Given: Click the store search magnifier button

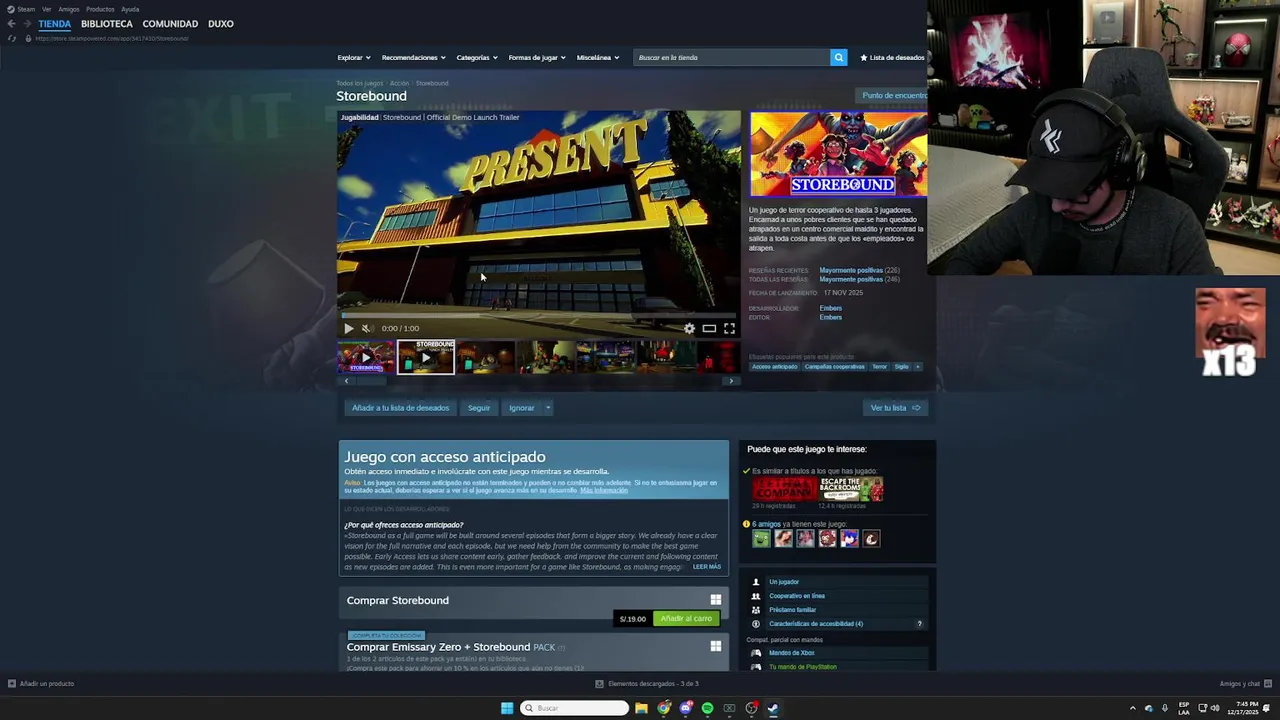Looking at the screenshot, I should point(839,57).
